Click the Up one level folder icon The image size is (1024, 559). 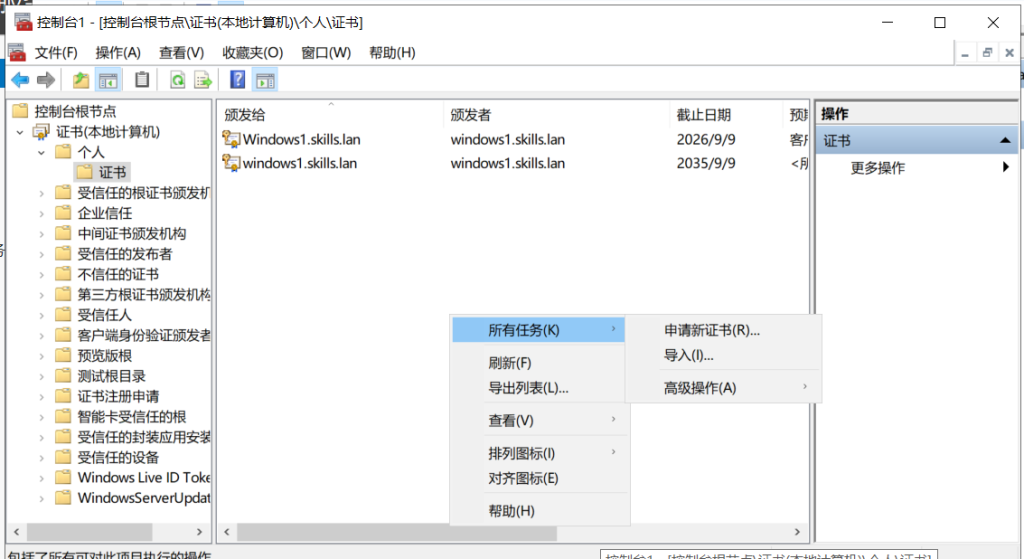point(81,81)
